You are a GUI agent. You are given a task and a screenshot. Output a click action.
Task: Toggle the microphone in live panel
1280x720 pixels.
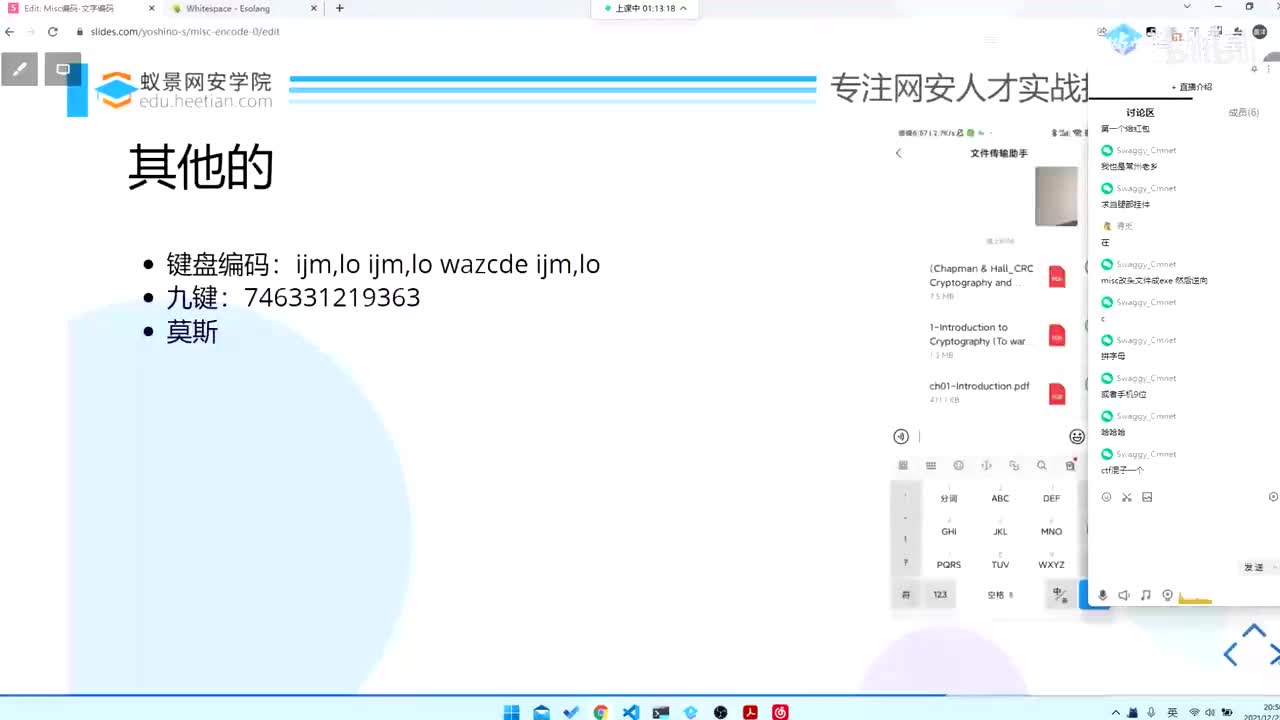[x=1103, y=595]
